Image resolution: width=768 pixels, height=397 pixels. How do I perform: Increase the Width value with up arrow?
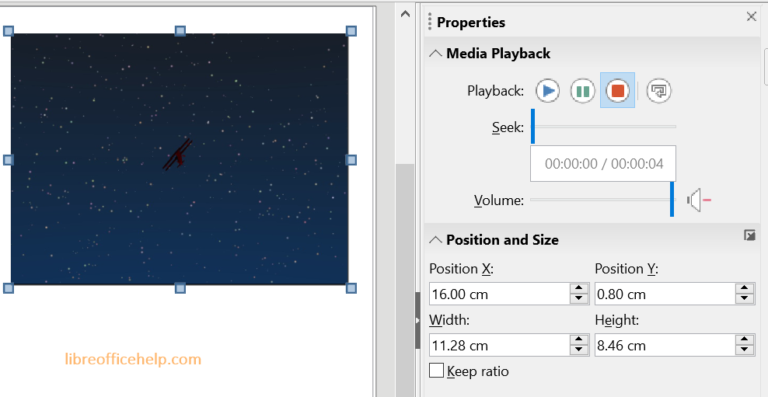click(x=579, y=340)
